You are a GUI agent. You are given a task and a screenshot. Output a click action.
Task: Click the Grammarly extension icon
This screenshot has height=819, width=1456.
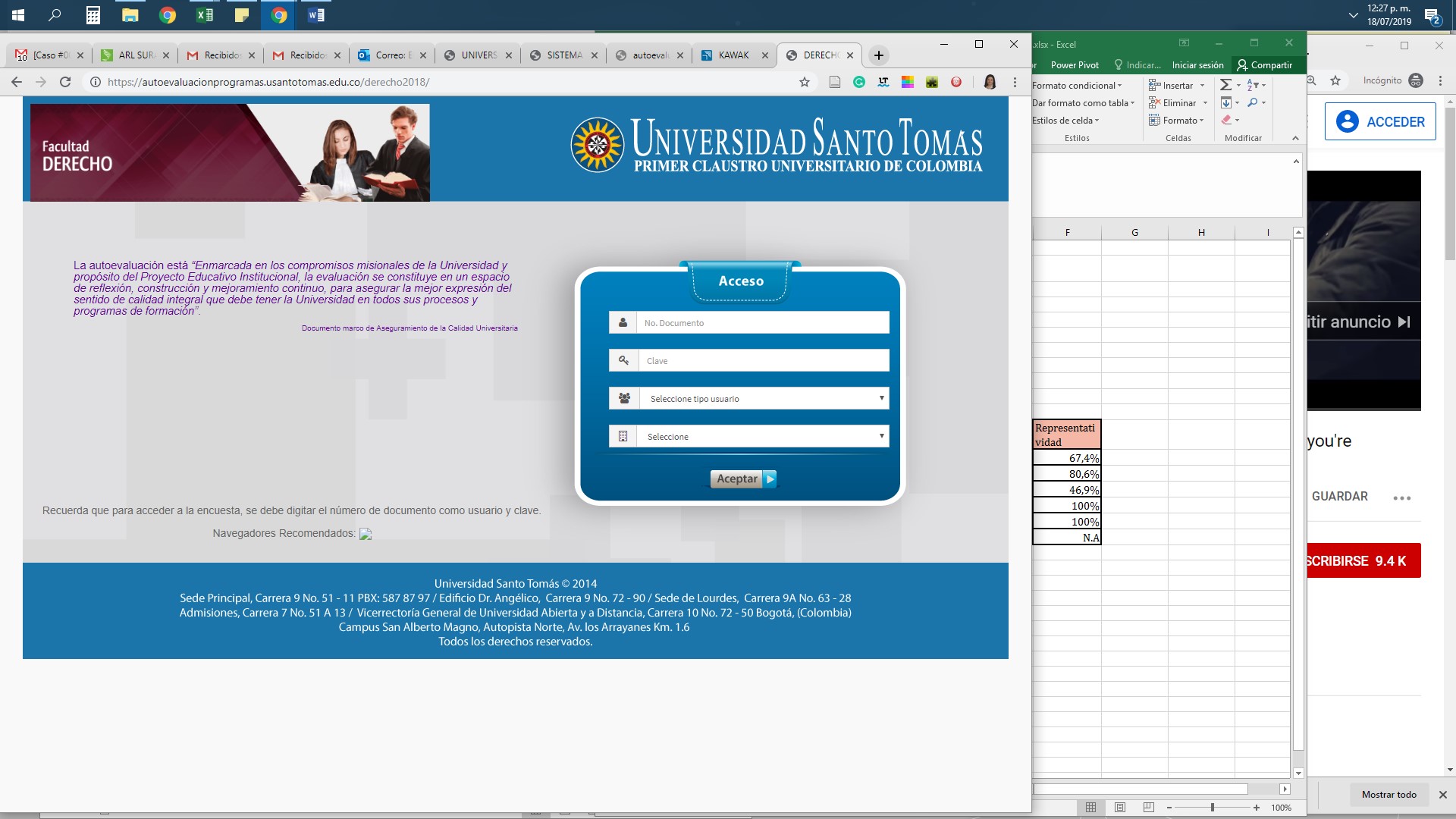(x=859, y=82)
